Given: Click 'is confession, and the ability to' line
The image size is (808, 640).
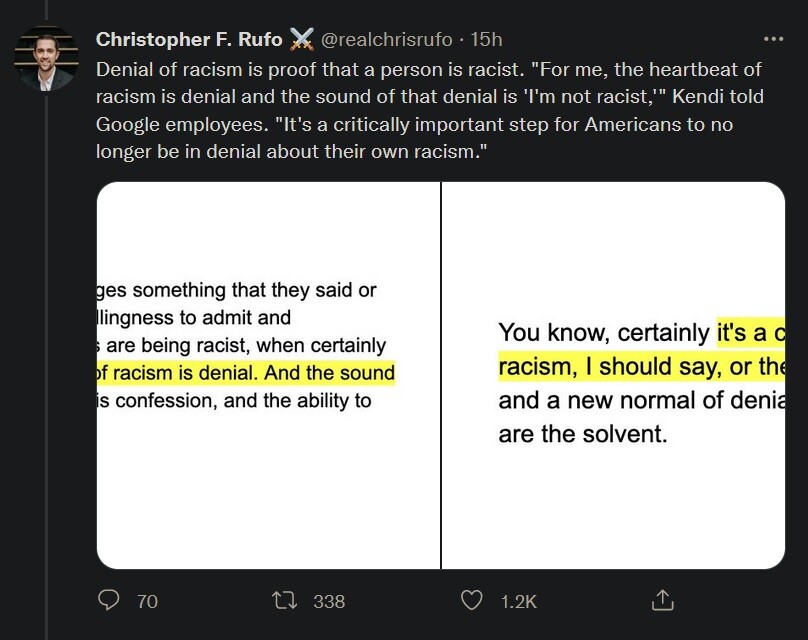Looking at the screenshot, I should 234,402.
